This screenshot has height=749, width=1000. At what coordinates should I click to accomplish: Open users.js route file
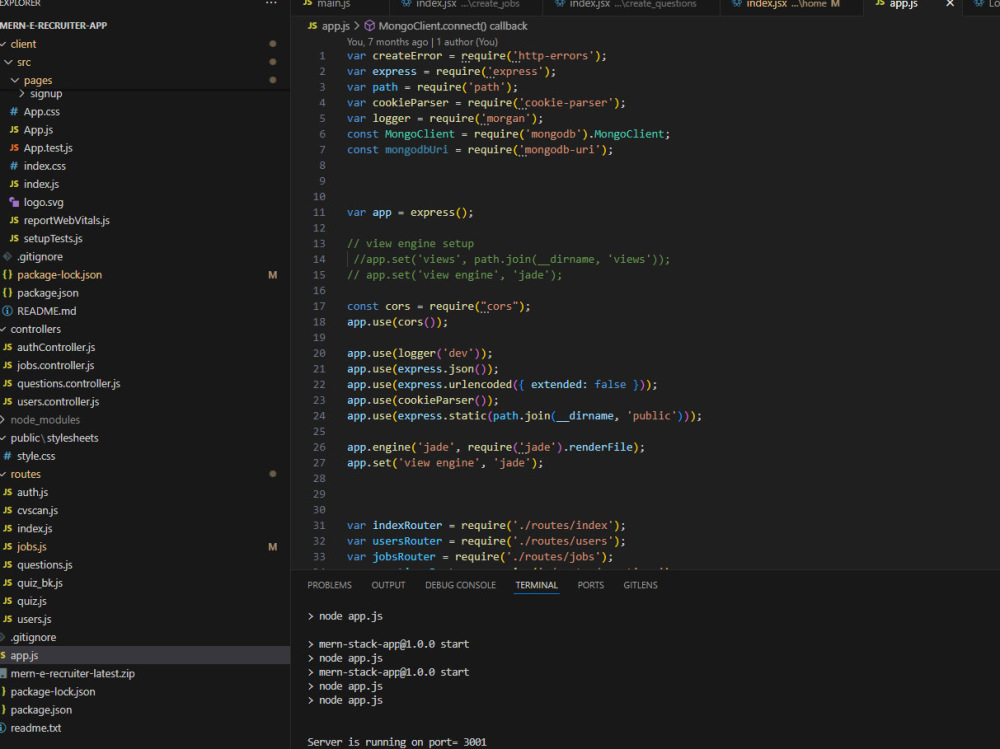coord(34,619)
